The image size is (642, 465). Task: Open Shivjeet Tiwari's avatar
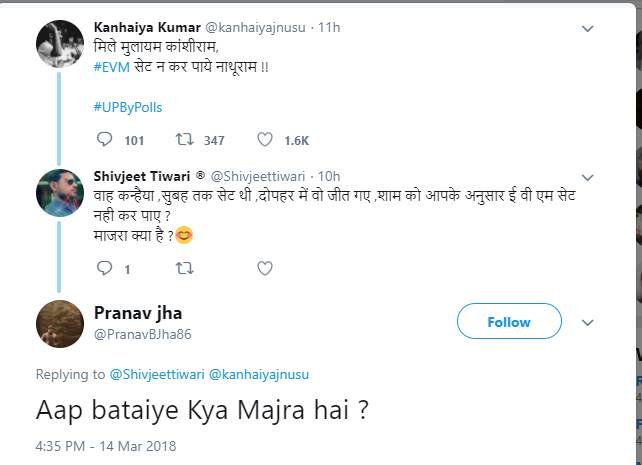(58, 189)
